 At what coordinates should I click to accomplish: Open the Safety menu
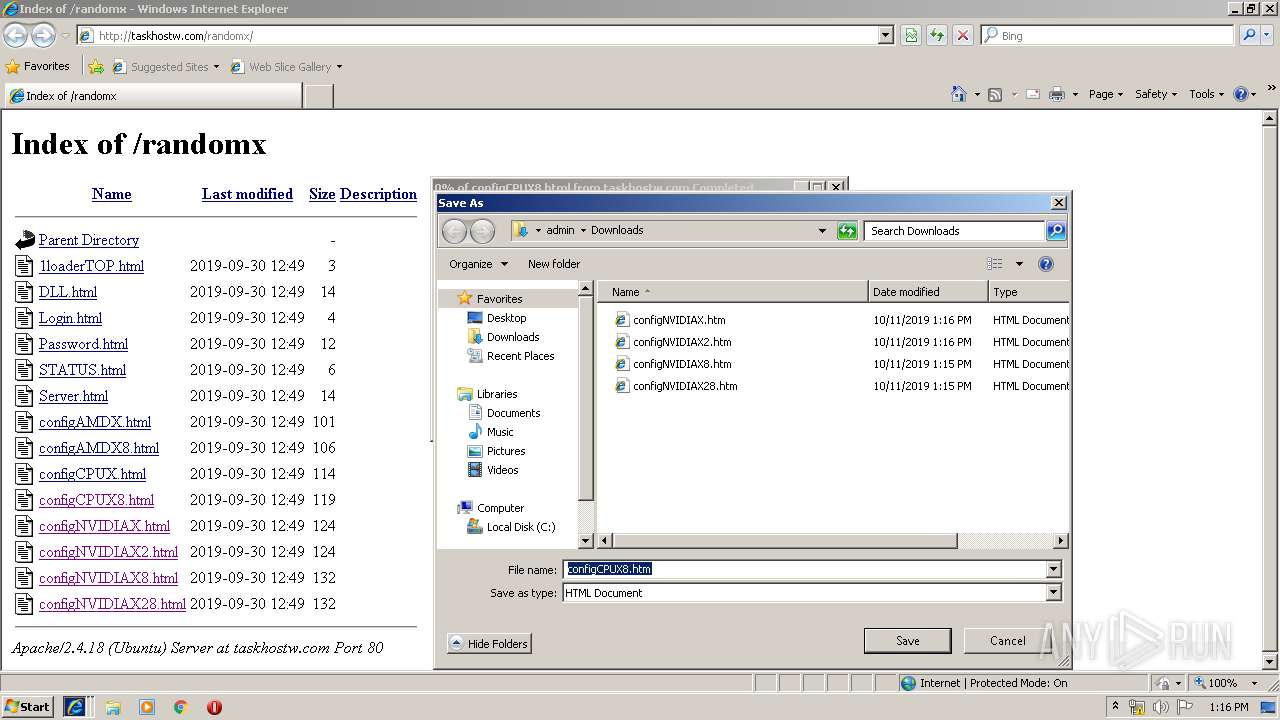1157,94
